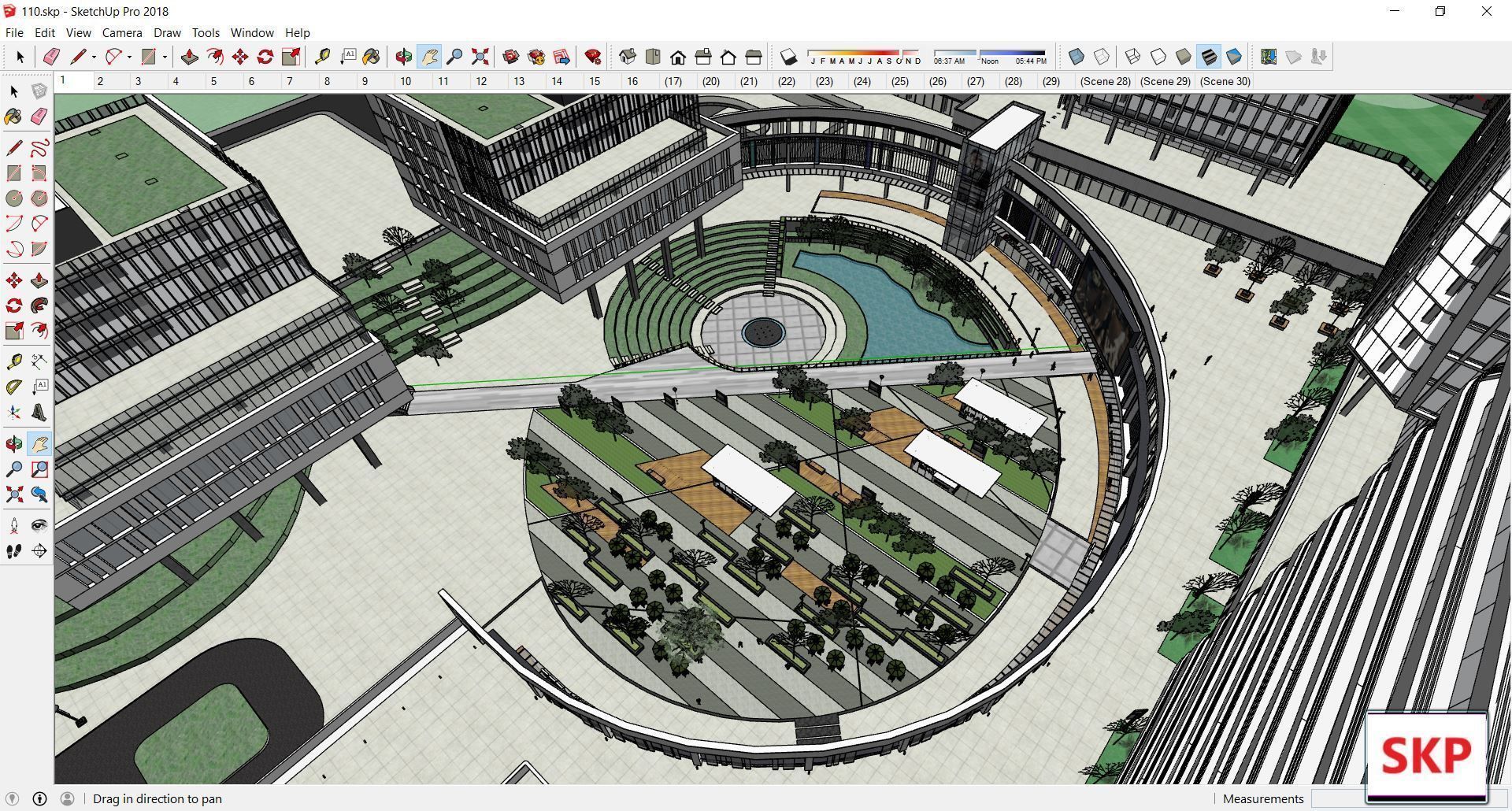The height and width of the screenshot is (811, 1512).
Task: Choose the Scale tool in top toolbar
Action: pyautogui.click(x=291, y=57)
